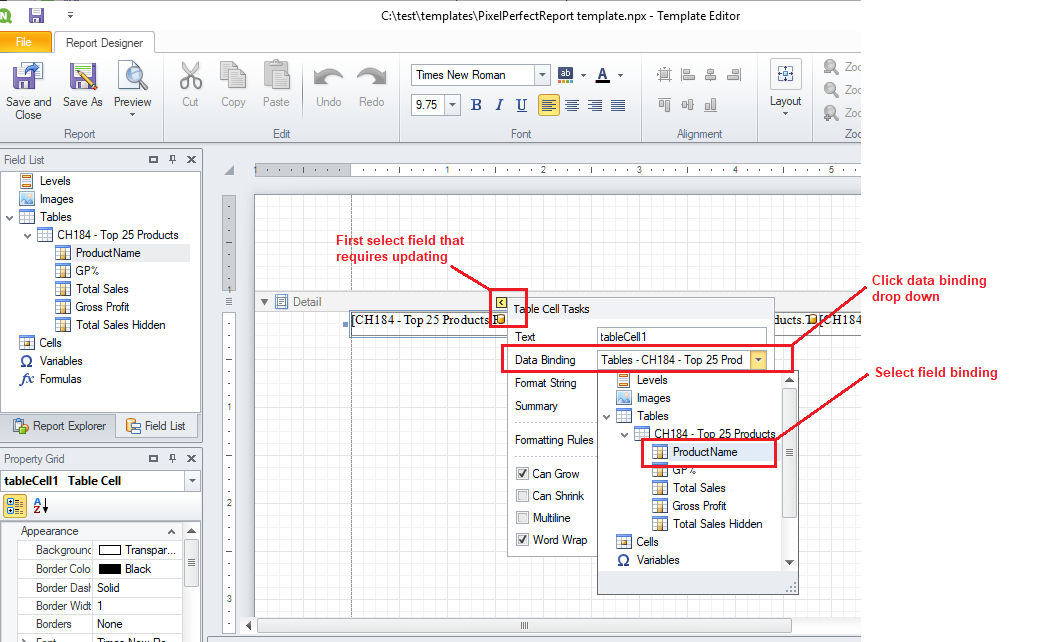Select the Report Designer tab

click(104, 43)
